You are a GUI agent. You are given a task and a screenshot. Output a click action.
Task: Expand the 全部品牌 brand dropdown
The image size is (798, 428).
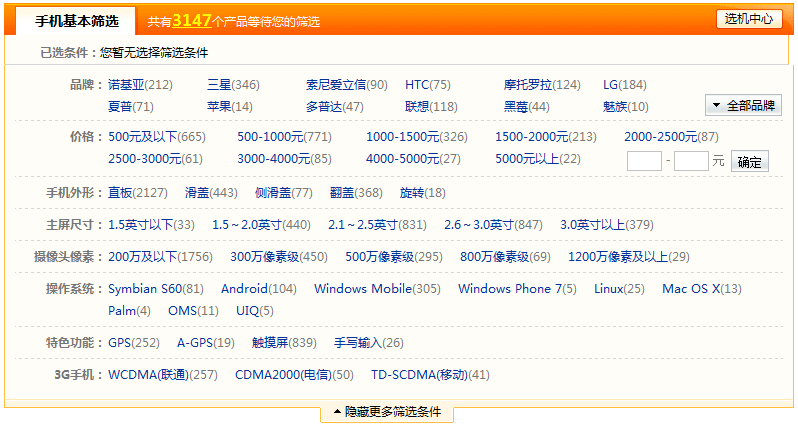pyautogui.click(x=743, y=105)
